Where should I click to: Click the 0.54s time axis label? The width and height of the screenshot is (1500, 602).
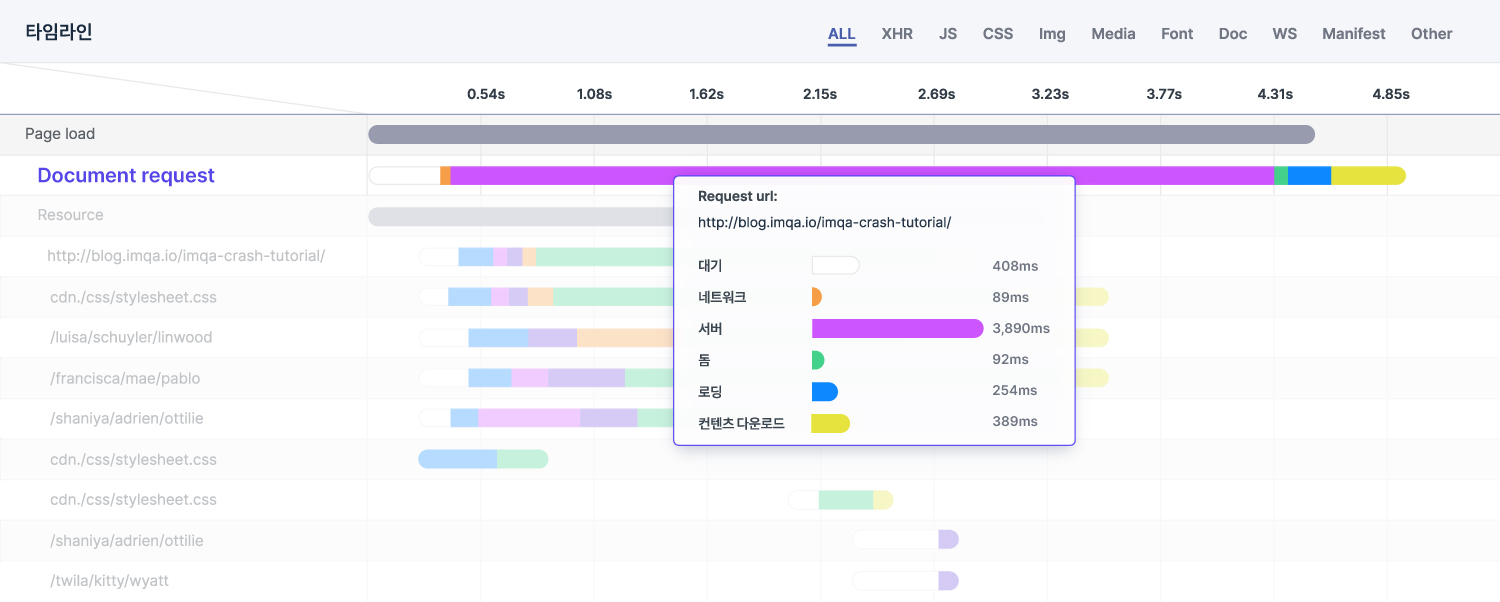[486, 94]
